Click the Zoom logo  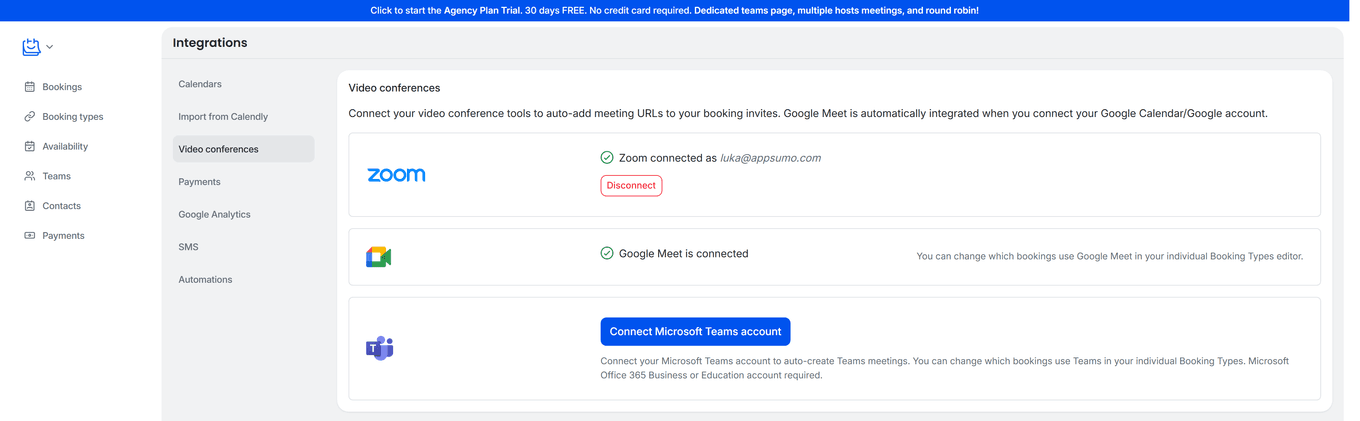coord(396,175)
